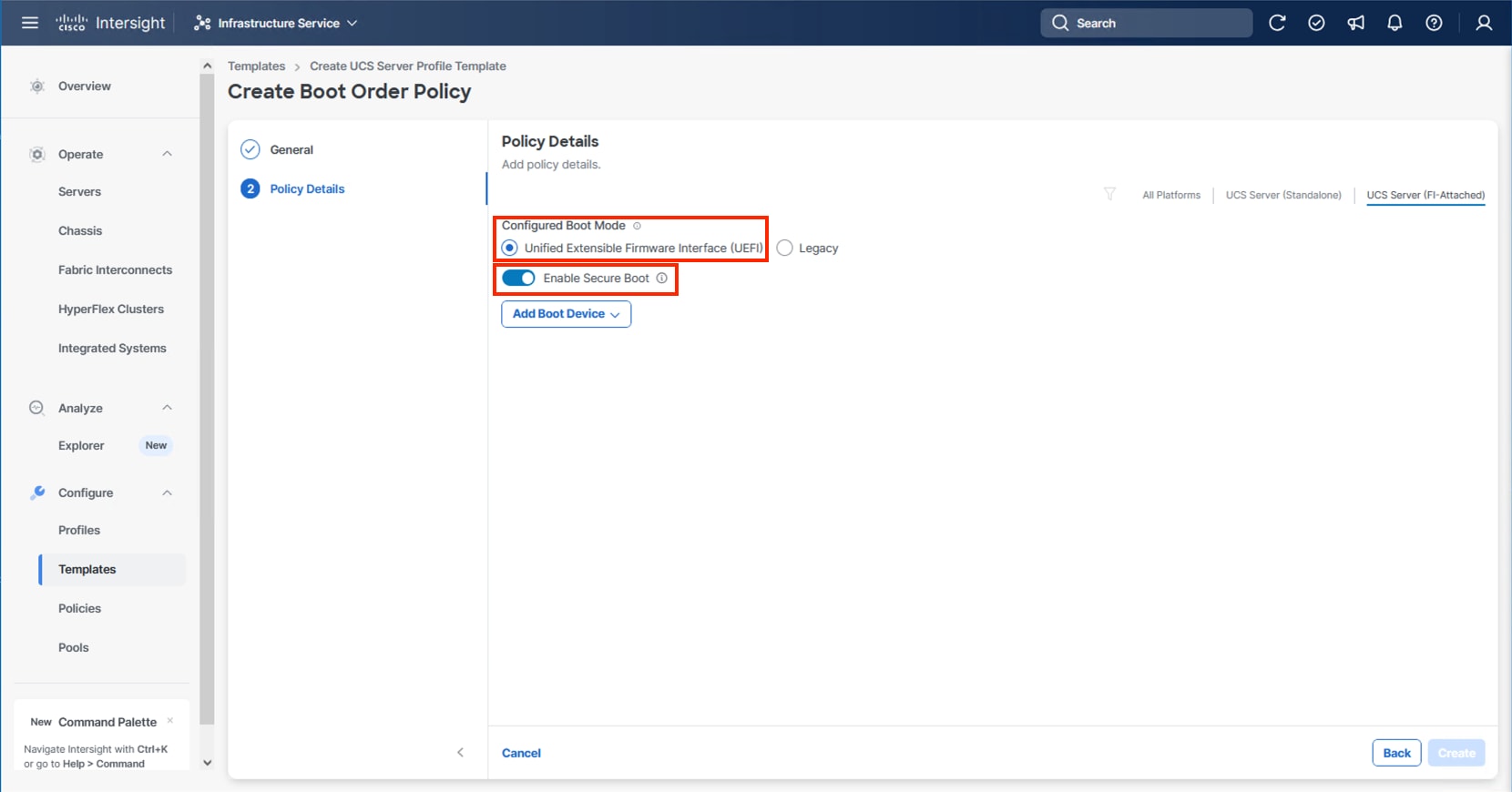Select the UEFI boot mode radio button

(510, 248)
